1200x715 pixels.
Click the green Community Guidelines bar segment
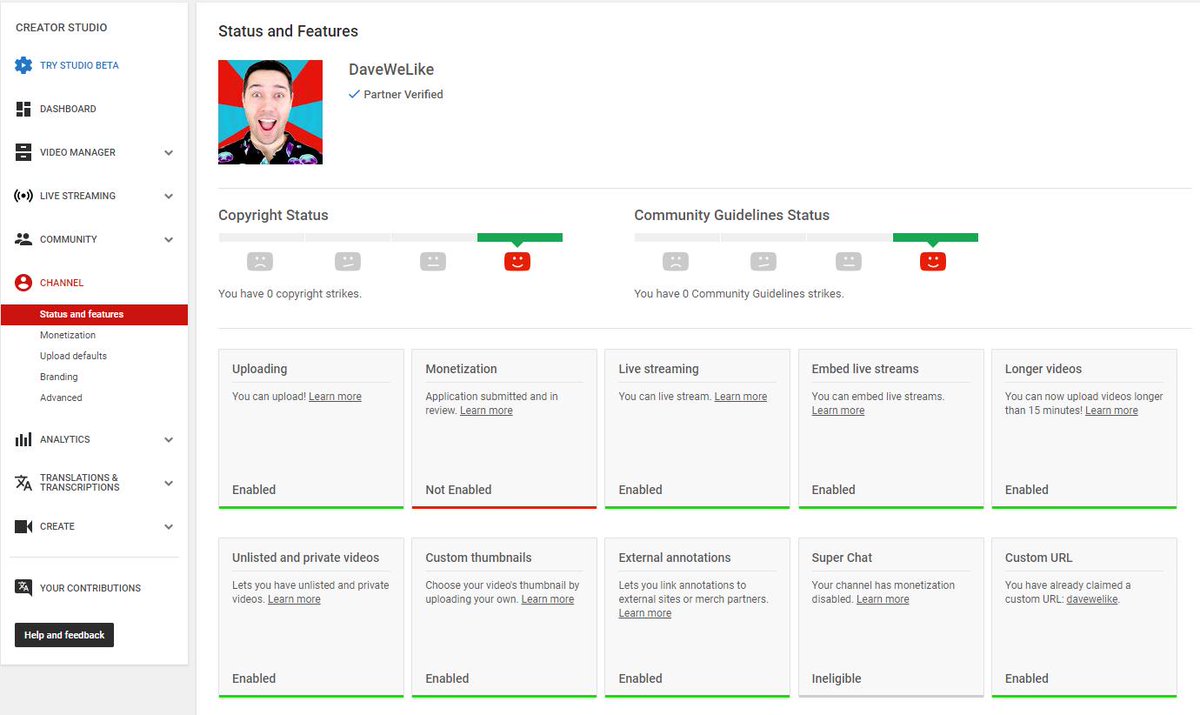coord(936,238)
